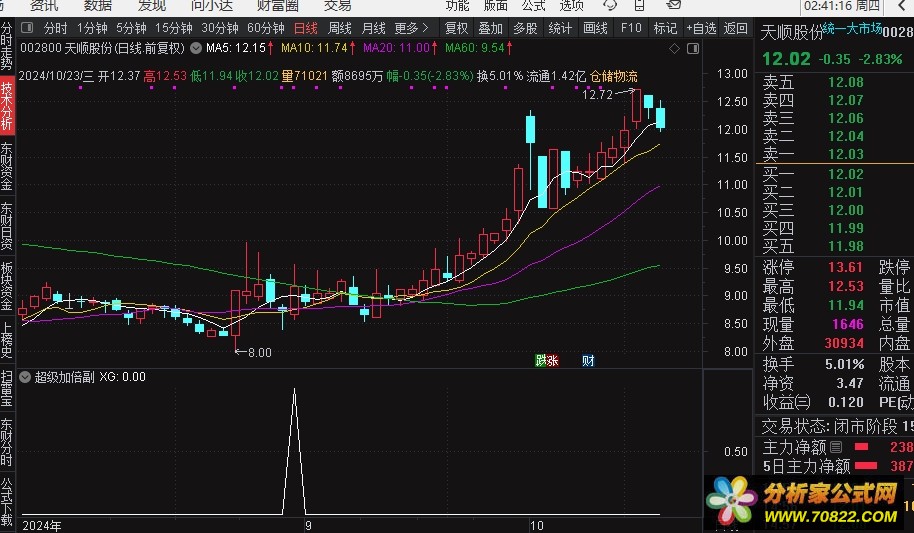Switch to the 5分钟 timeframe

[131, 28]
